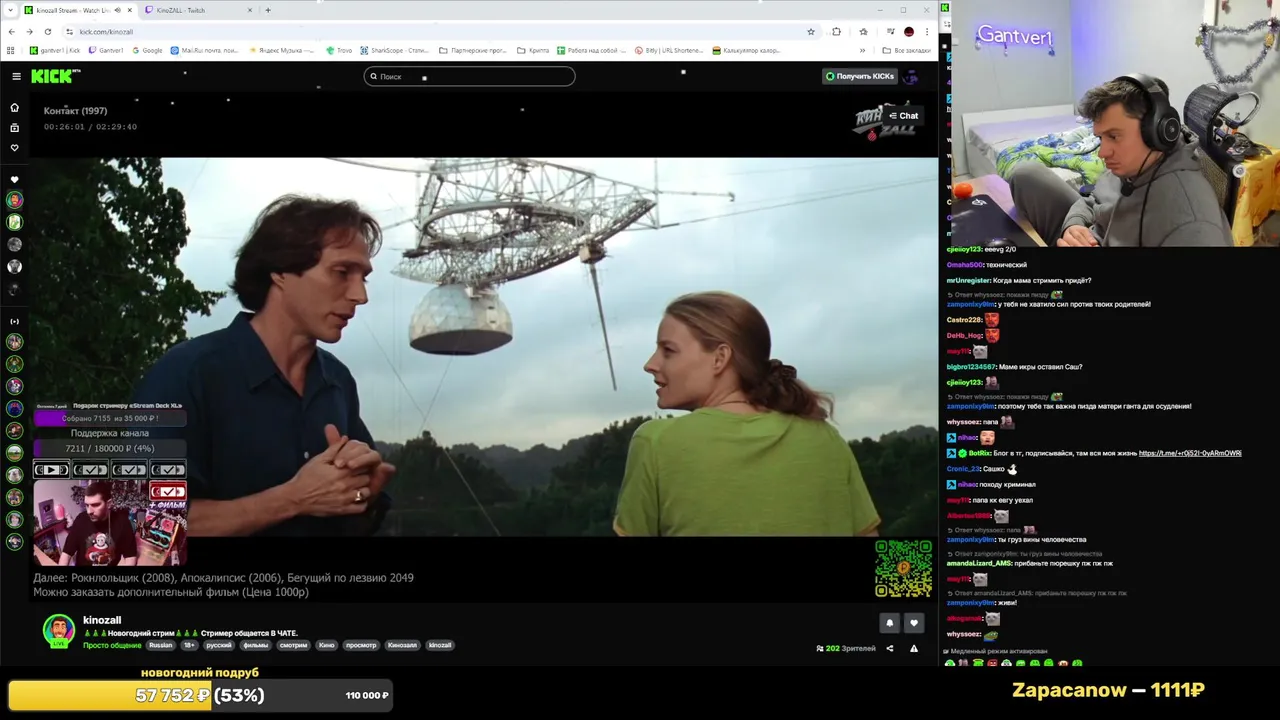The width and height of the screenshot is (1280, 720).
Task: Open second followed channel avatar in sidebar
Action: point(14,222)
